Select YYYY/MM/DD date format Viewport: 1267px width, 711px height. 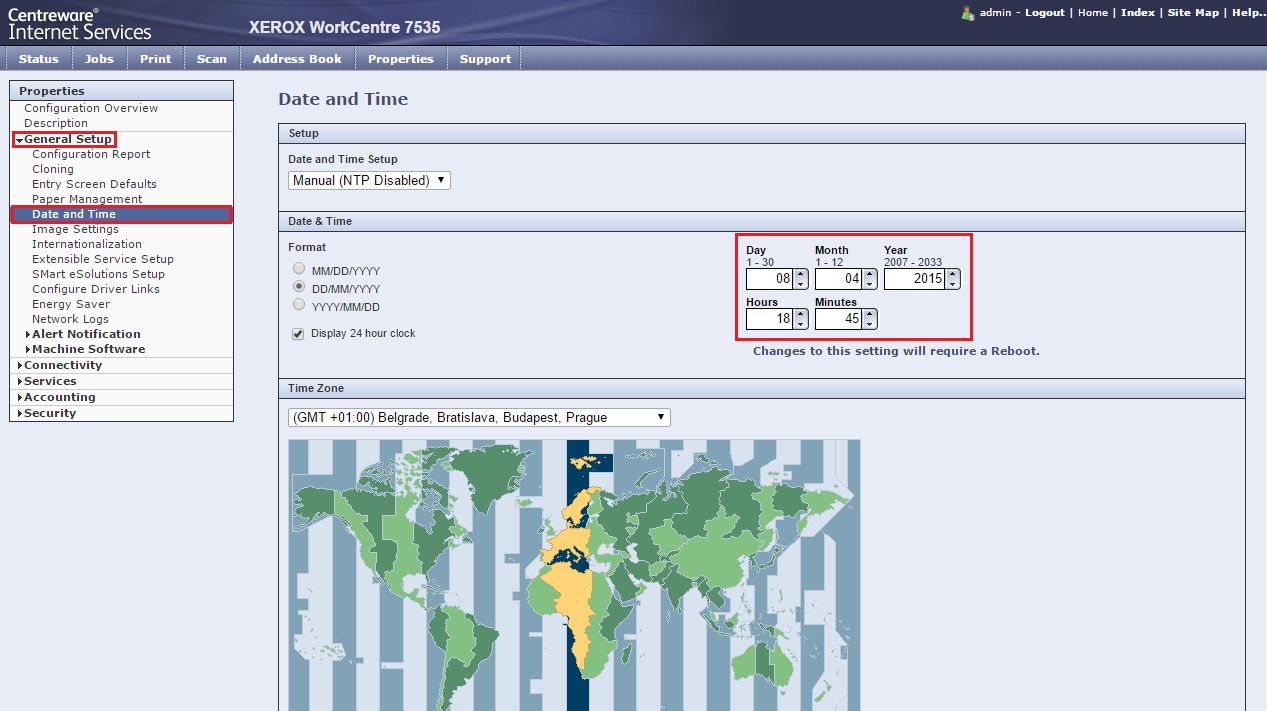coord(298,305)
